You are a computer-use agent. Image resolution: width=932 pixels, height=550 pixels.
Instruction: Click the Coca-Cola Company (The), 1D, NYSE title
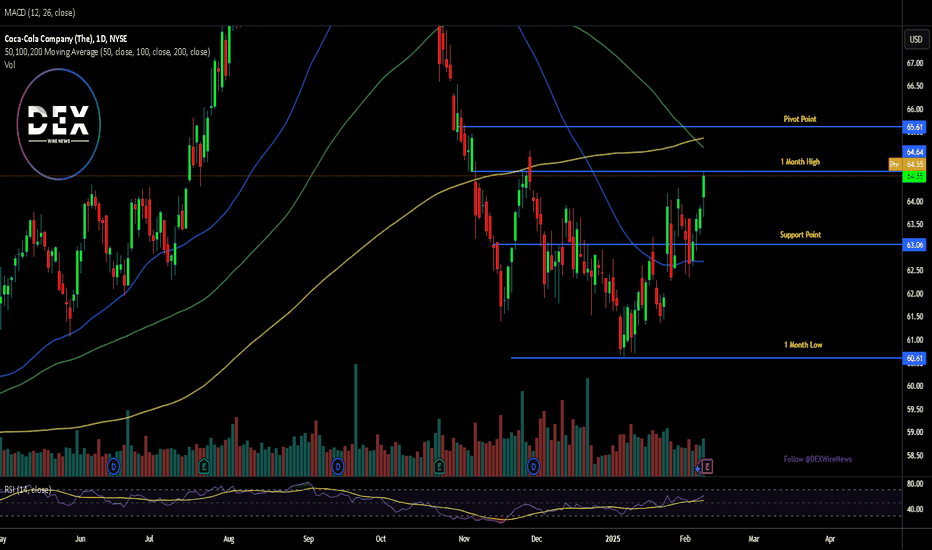pos(66,39)
